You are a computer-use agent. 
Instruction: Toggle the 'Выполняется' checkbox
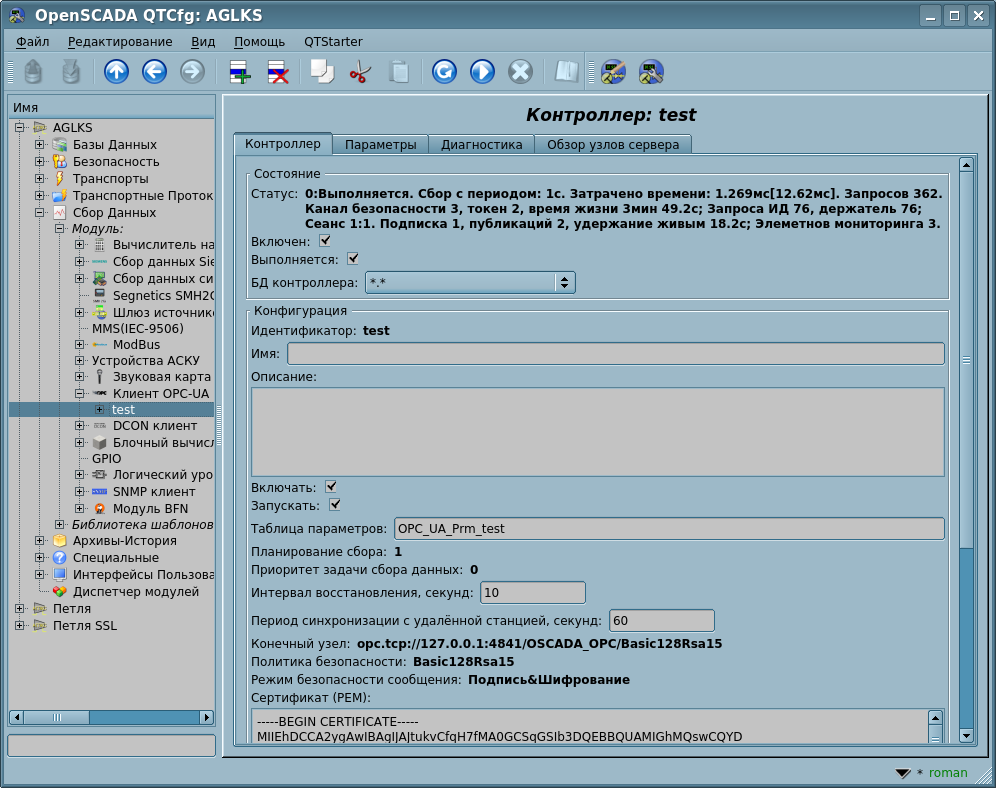point(353,258)
